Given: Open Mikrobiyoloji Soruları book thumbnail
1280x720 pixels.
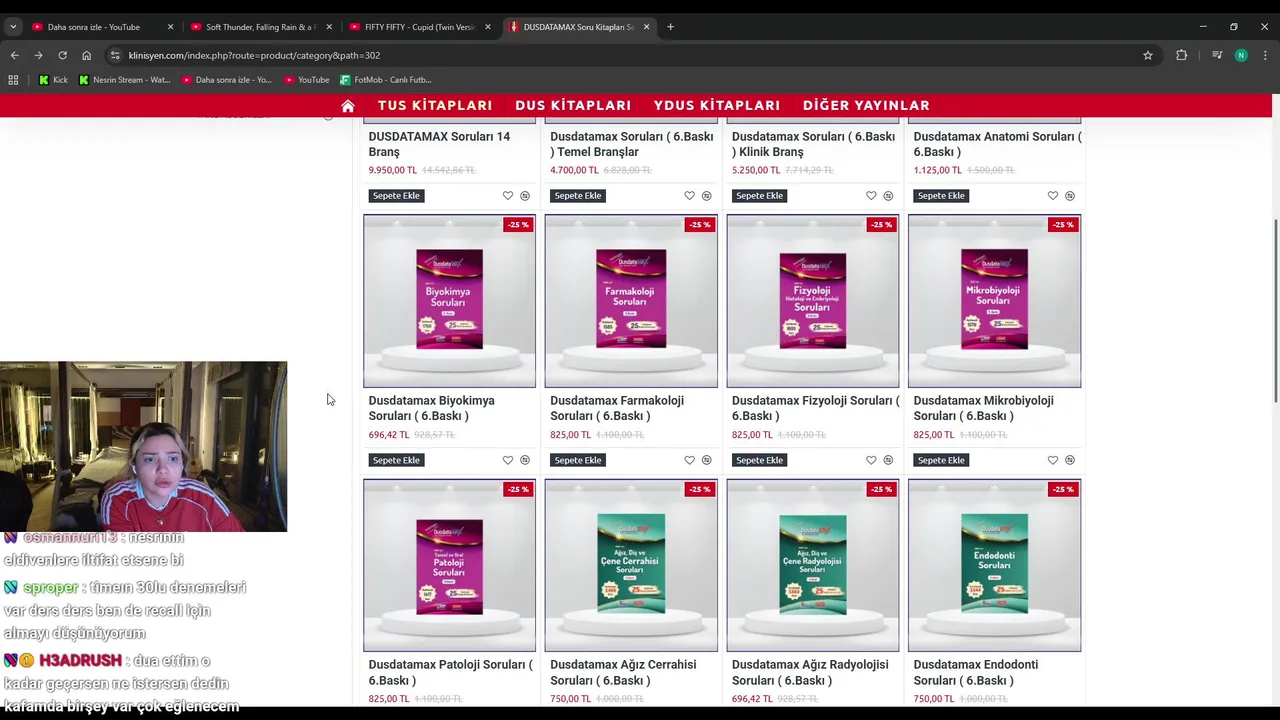Looking at the screenshot, I should click(994, 301).
